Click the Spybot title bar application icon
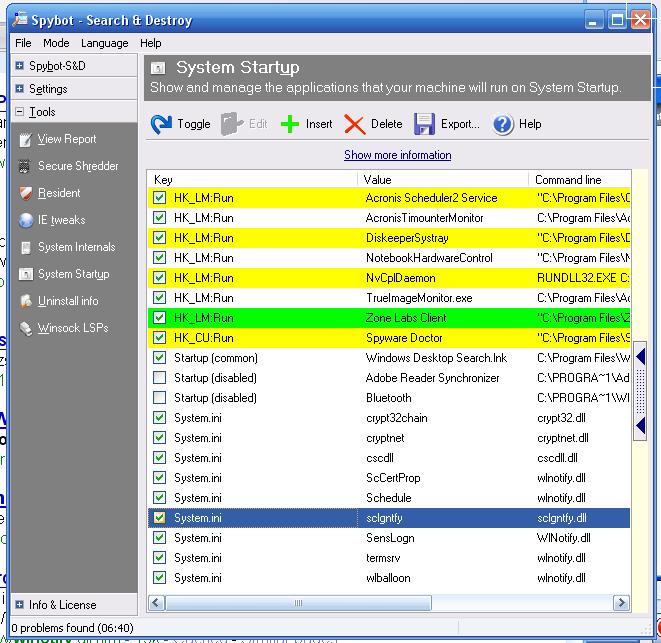 [x=20, y=19]
